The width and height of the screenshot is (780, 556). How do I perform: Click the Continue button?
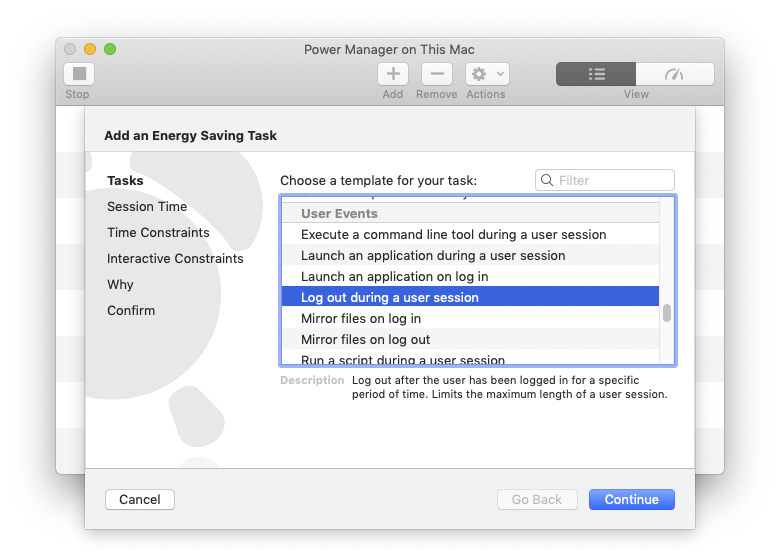coord(632,499)
